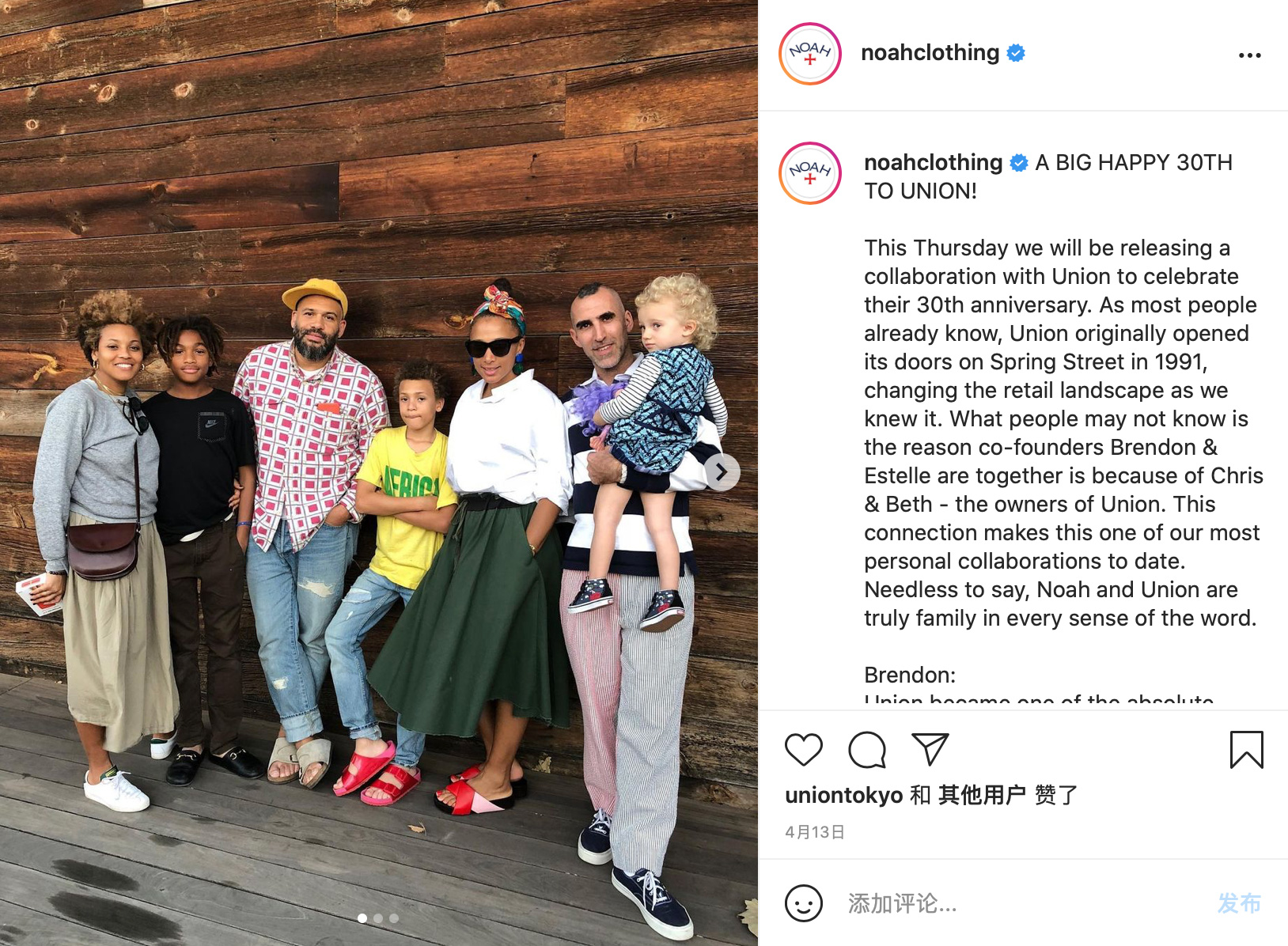Click the 发布 post button
Image resolution: width=1288 pixels, height=946 pixels.
pyautogui.click(x=1239, y=903)
